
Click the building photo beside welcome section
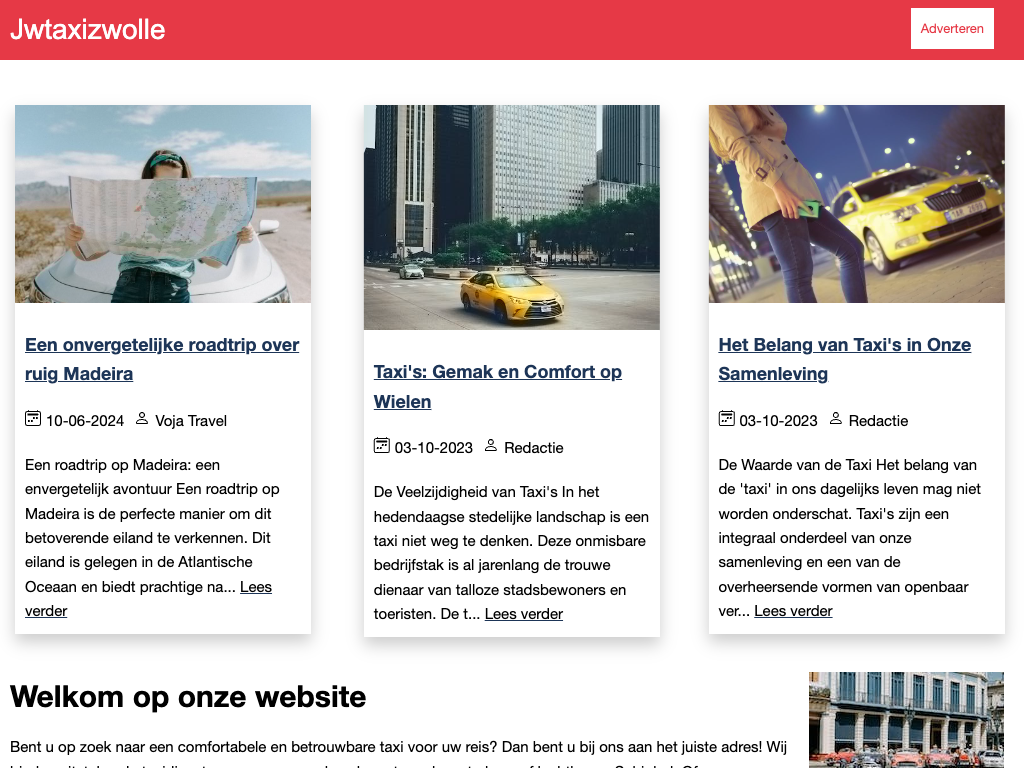coord(906,720)
